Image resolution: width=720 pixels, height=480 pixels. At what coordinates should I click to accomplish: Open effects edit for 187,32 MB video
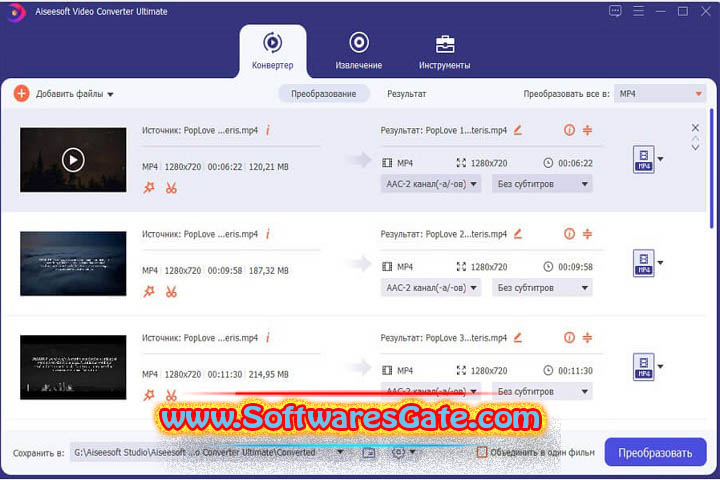click(x=149, y=291)
